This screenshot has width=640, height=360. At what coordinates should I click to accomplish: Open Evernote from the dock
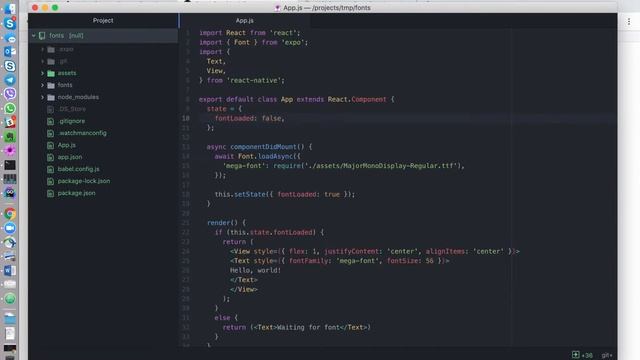point(10,136)
